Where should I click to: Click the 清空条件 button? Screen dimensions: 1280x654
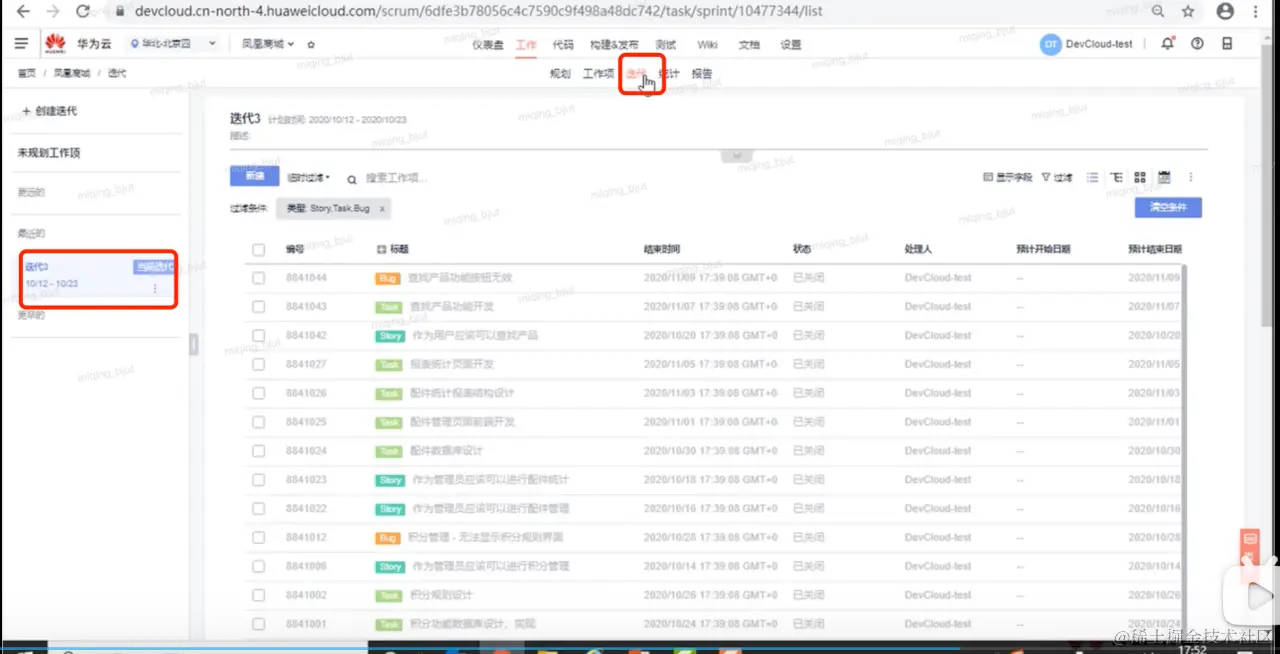[1168, 208]
